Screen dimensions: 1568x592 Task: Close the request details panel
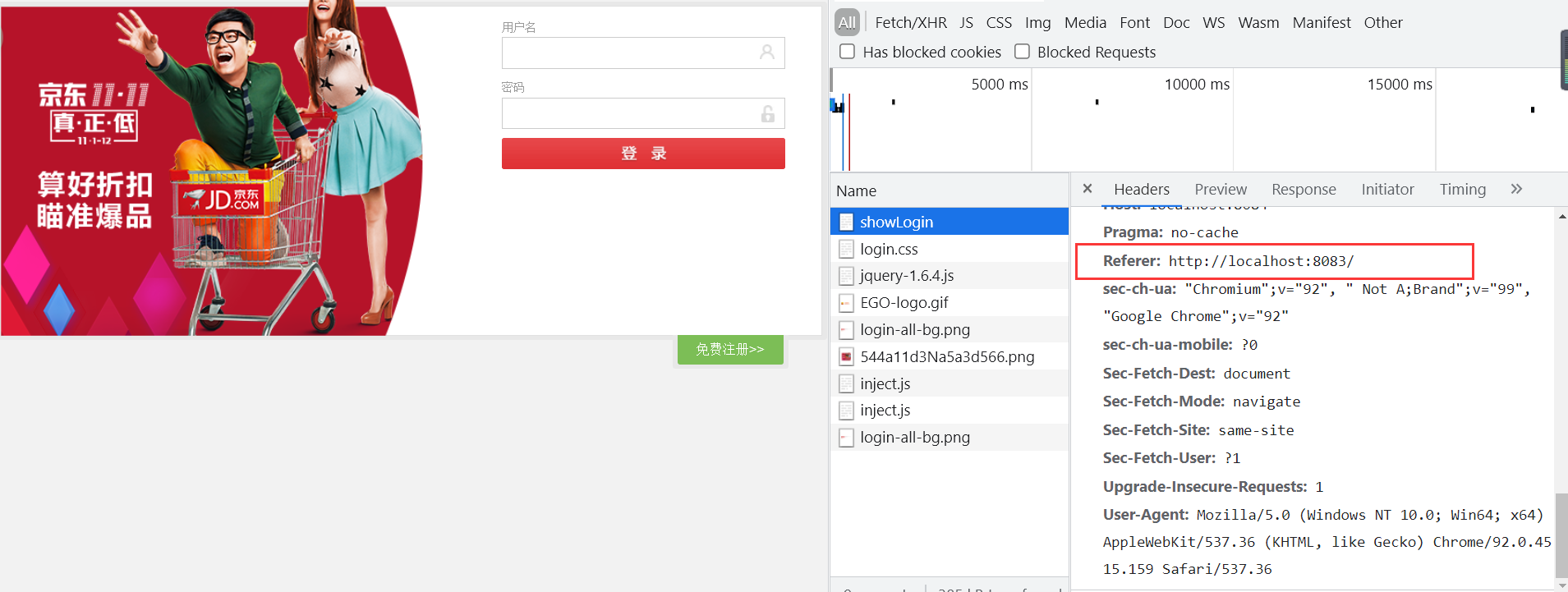(x=1087, y=189)
